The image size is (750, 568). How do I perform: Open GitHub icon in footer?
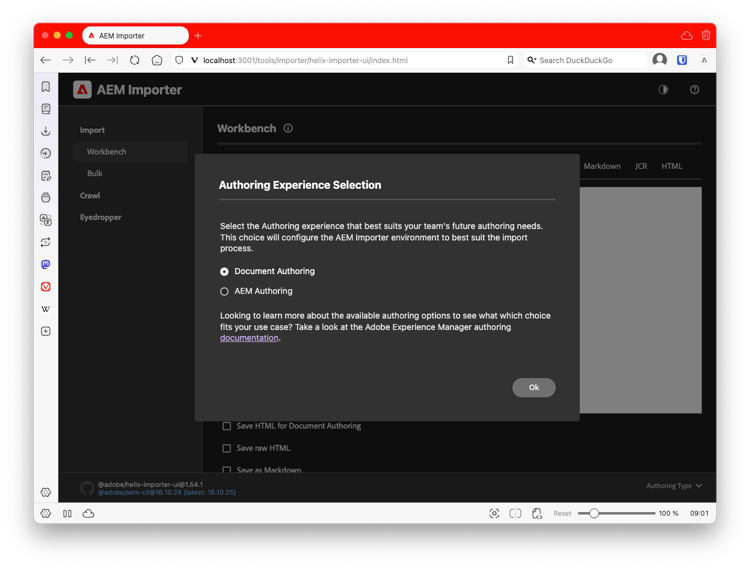[87, 488]
